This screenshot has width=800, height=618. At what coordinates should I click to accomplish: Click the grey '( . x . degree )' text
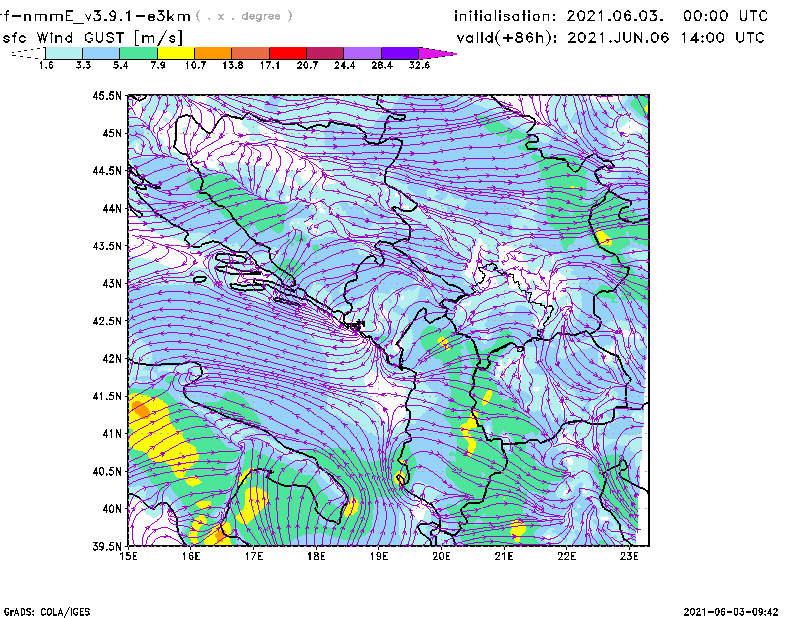(244, 16)
